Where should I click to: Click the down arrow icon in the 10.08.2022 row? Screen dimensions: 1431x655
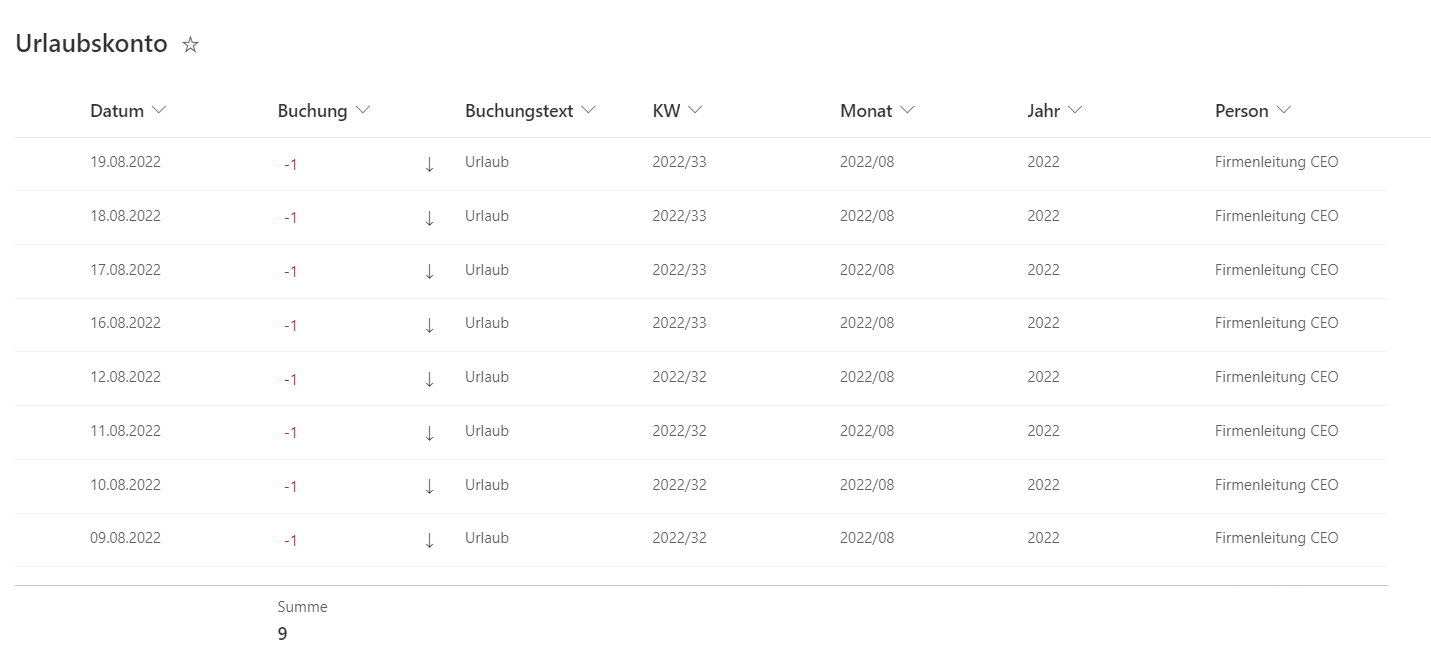point(429,486)
